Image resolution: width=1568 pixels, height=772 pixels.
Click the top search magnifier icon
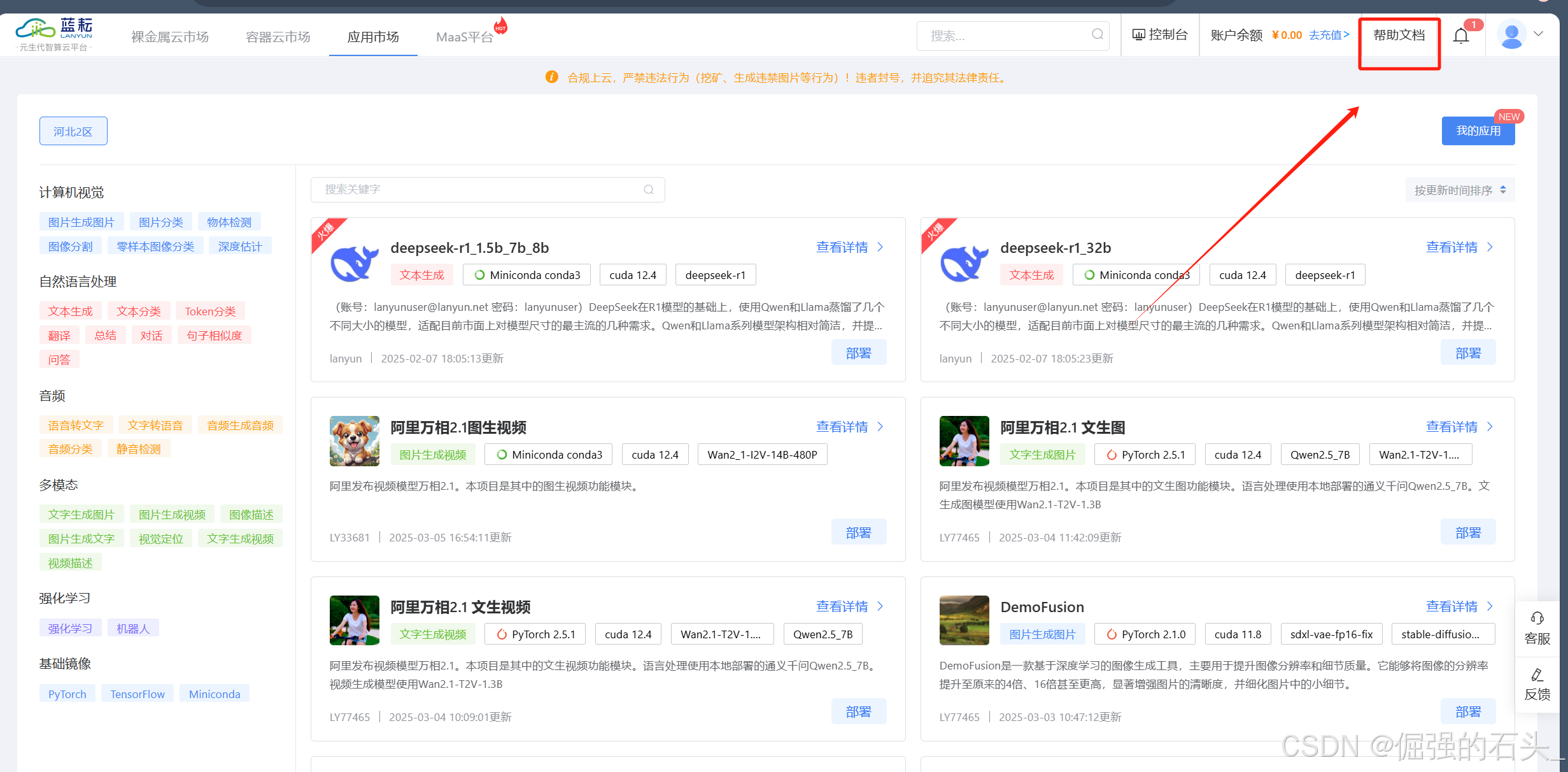point(1098,34)
